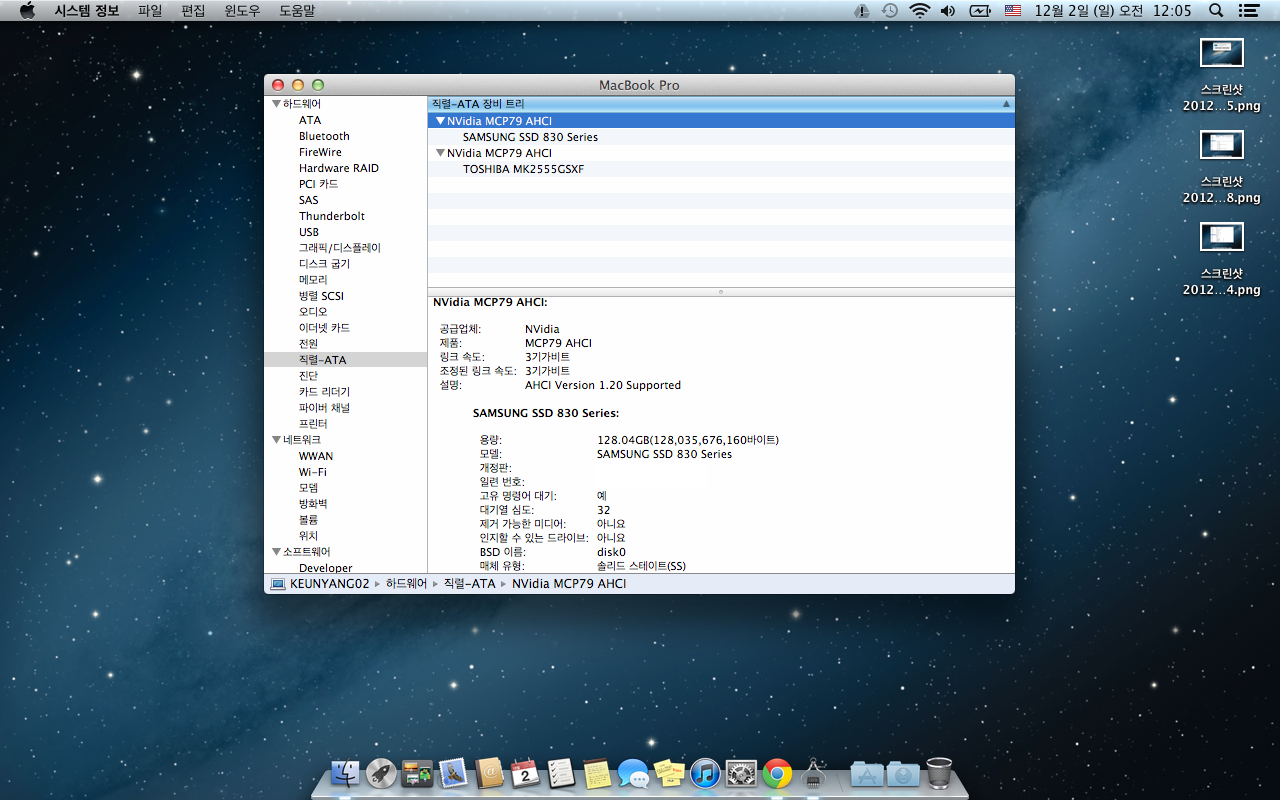
Task: Collapse the 네트워크 section triangle
Action: pyautogui.click(x=276, y=440)
